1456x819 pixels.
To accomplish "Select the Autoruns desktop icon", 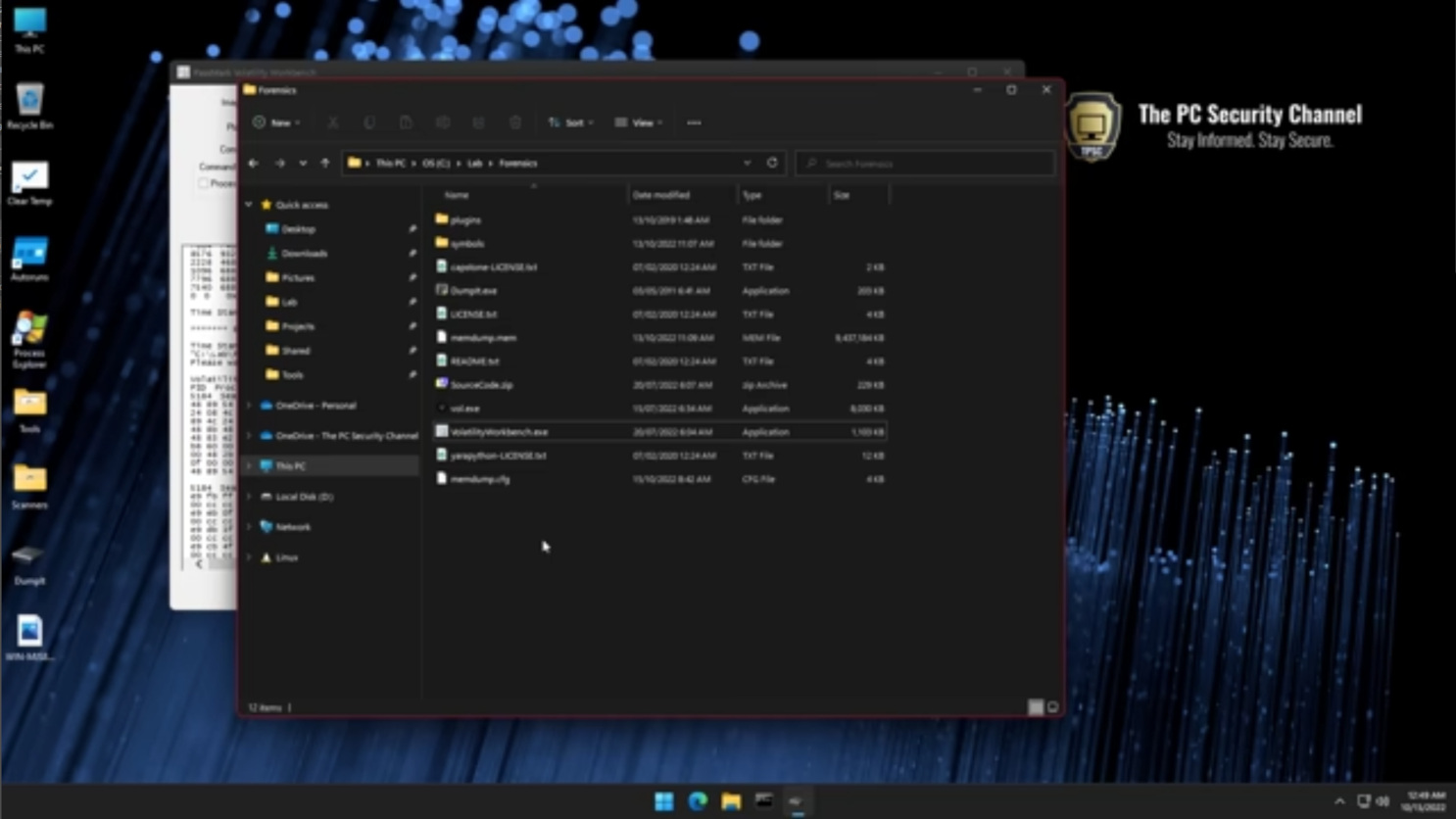I will coord(29,260).
